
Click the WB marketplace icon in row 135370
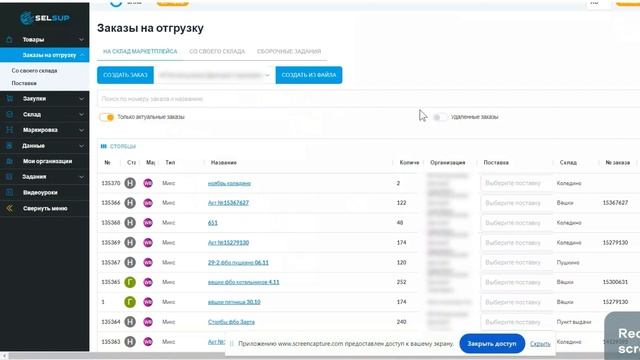(148, 183)
